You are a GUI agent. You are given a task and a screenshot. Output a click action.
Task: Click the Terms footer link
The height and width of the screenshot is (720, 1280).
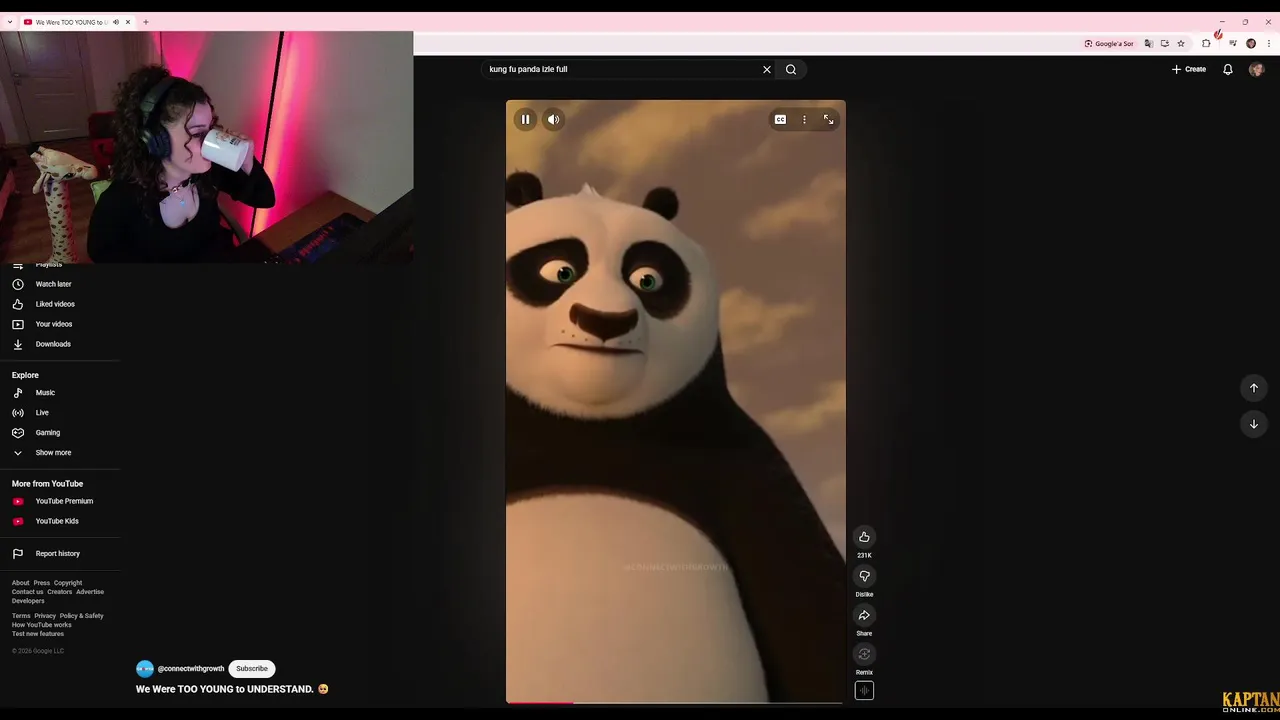[x=21, y=616]
